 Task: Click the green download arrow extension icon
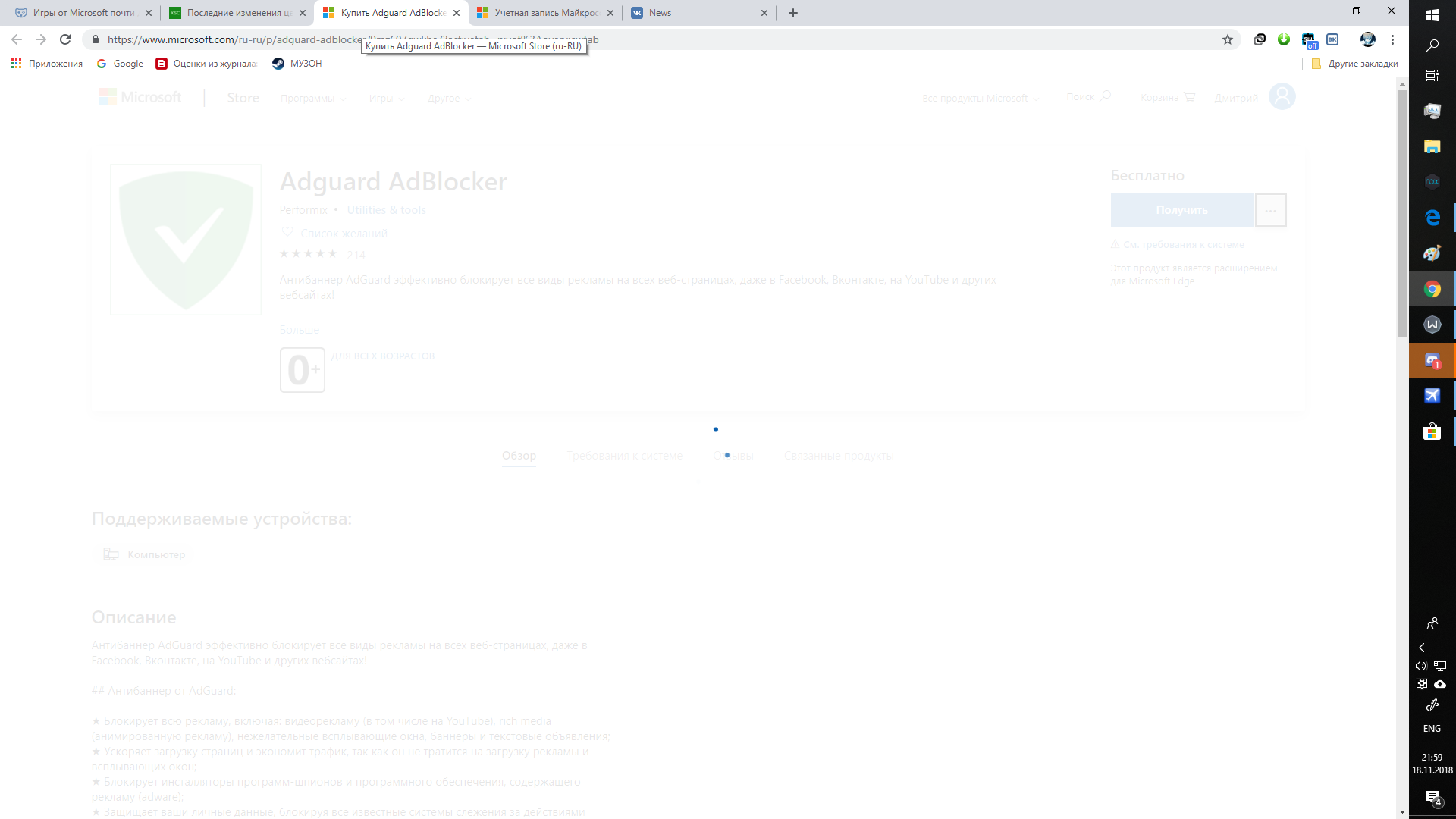pyautogui.click(x=1284, y=39)
